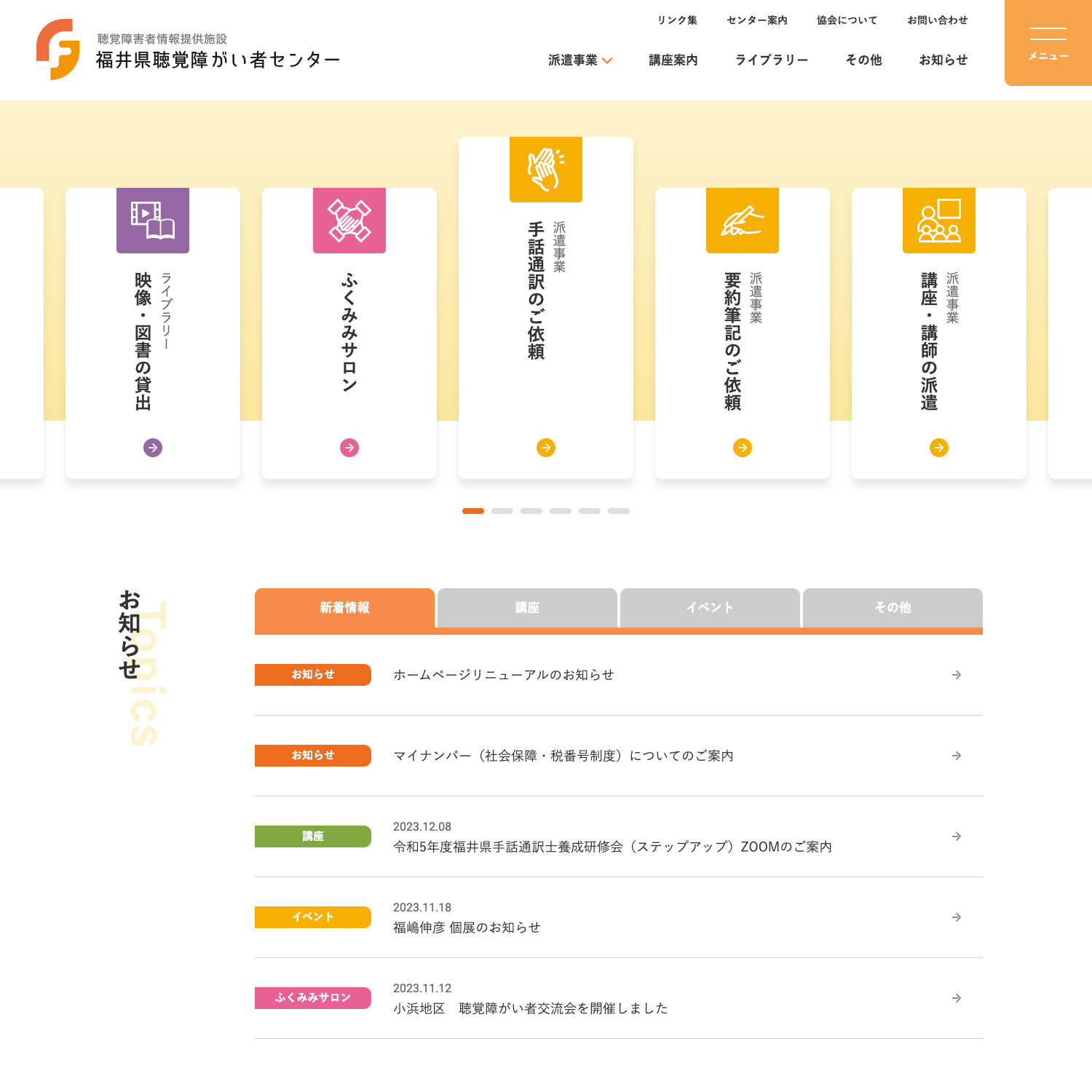Click the sign language hands icon
The height and width of the screenshot is (1092, 1092).
(x=546, y=170)
